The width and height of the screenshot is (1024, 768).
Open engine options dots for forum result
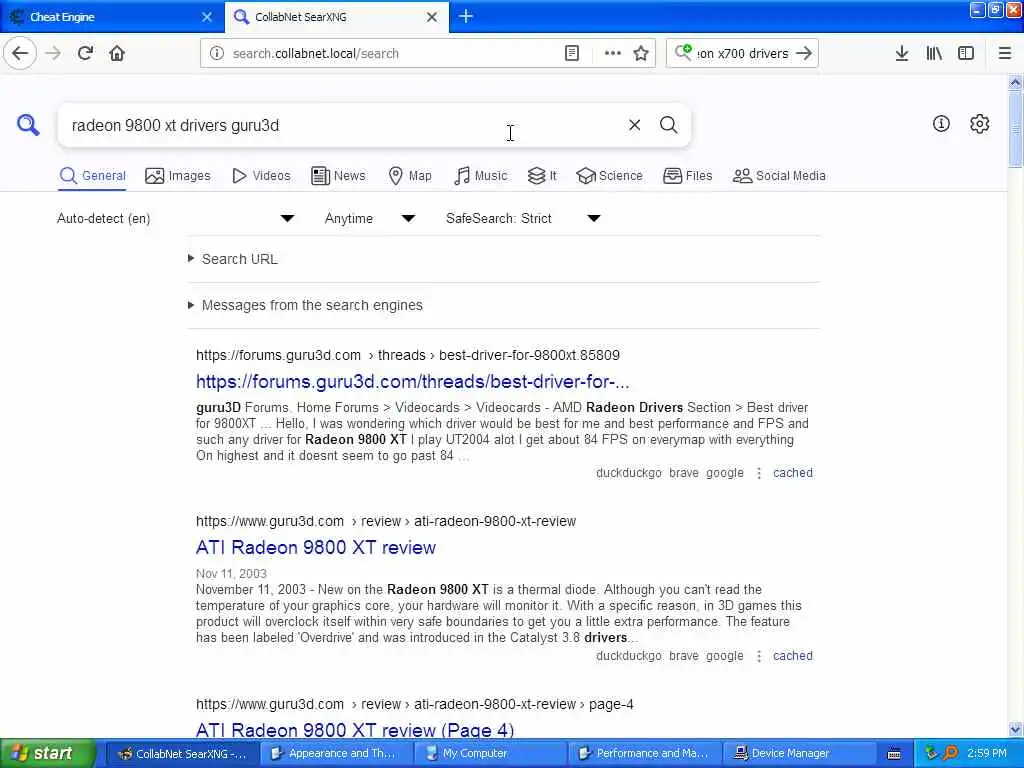(758, 473)
